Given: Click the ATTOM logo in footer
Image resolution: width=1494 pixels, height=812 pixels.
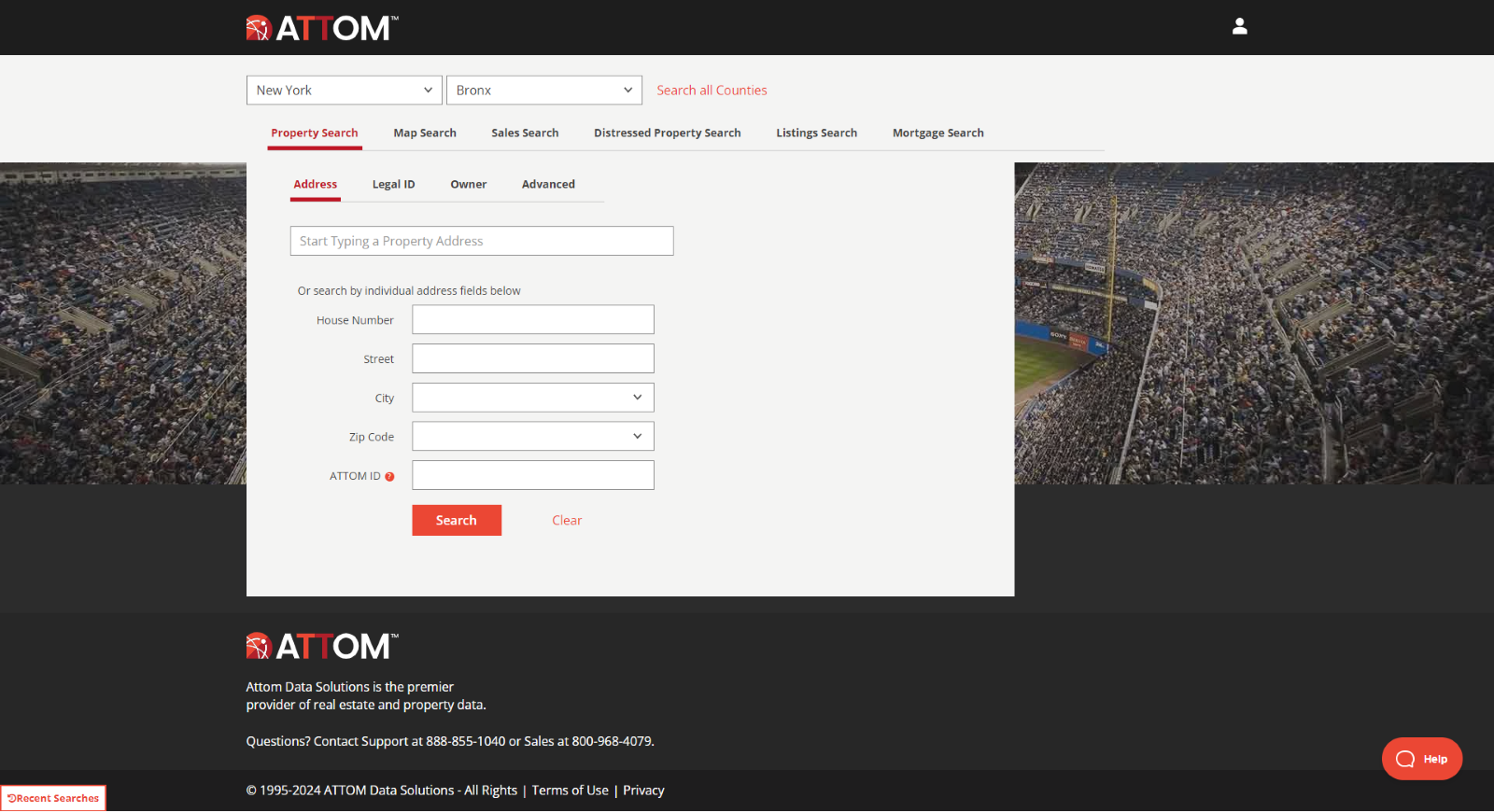Looking at the screenshot, I should click(x=322, y=646).
